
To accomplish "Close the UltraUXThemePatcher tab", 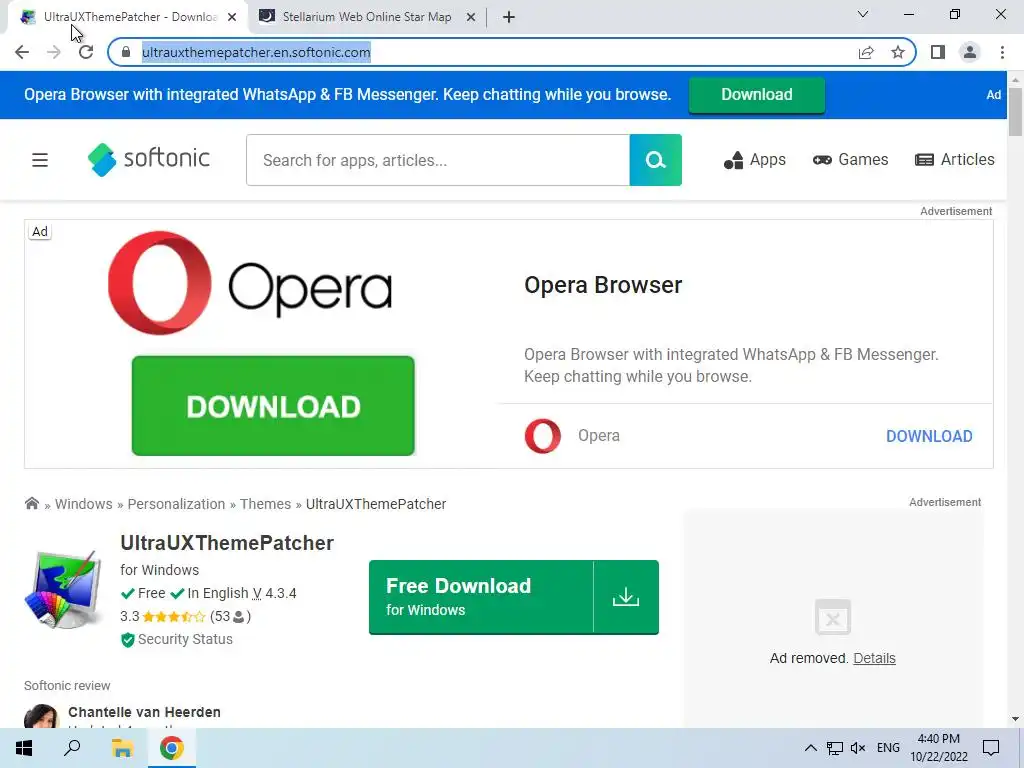I will tap(232, 18).
